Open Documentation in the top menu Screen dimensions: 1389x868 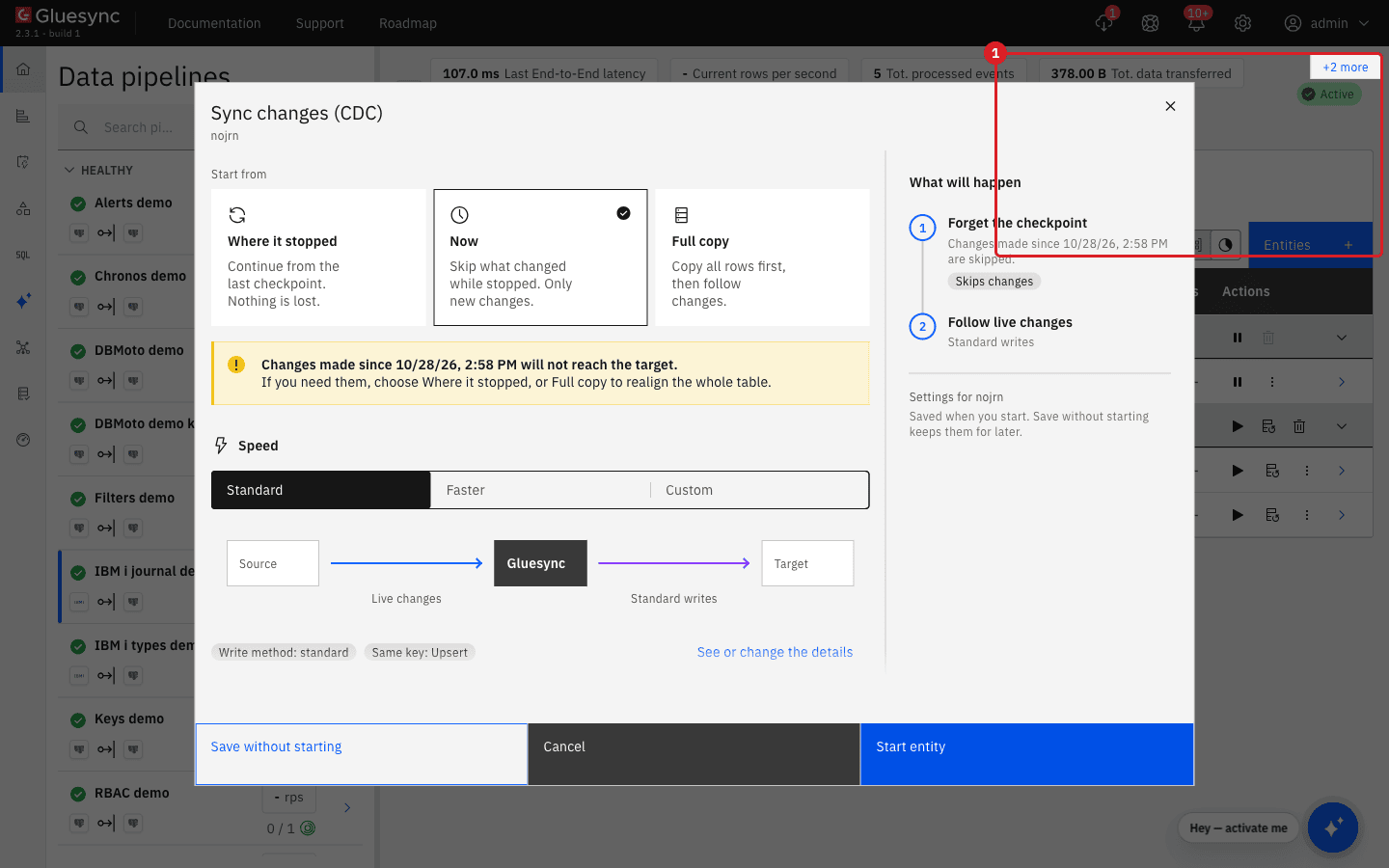(214, 23)
